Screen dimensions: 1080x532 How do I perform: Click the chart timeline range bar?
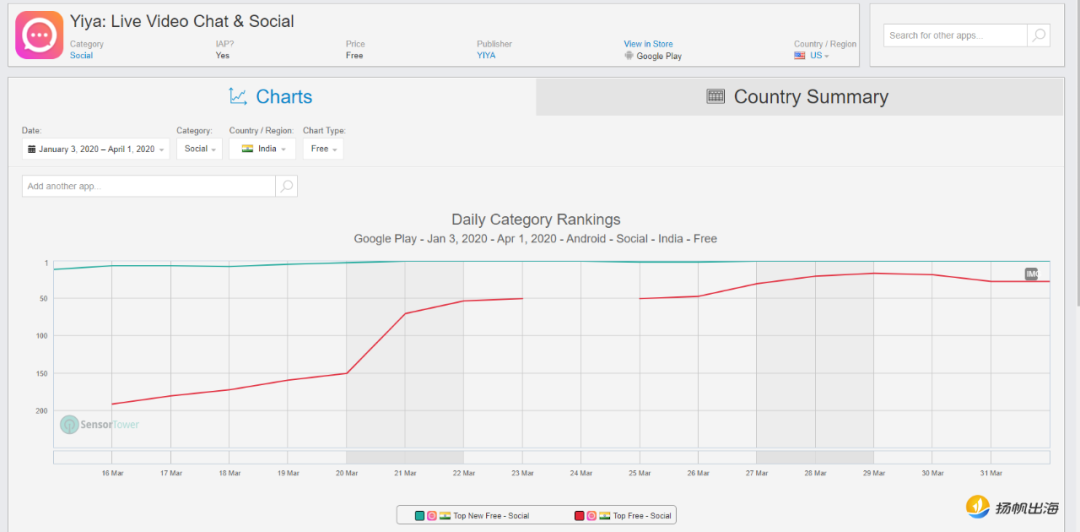tap(550, 457)
